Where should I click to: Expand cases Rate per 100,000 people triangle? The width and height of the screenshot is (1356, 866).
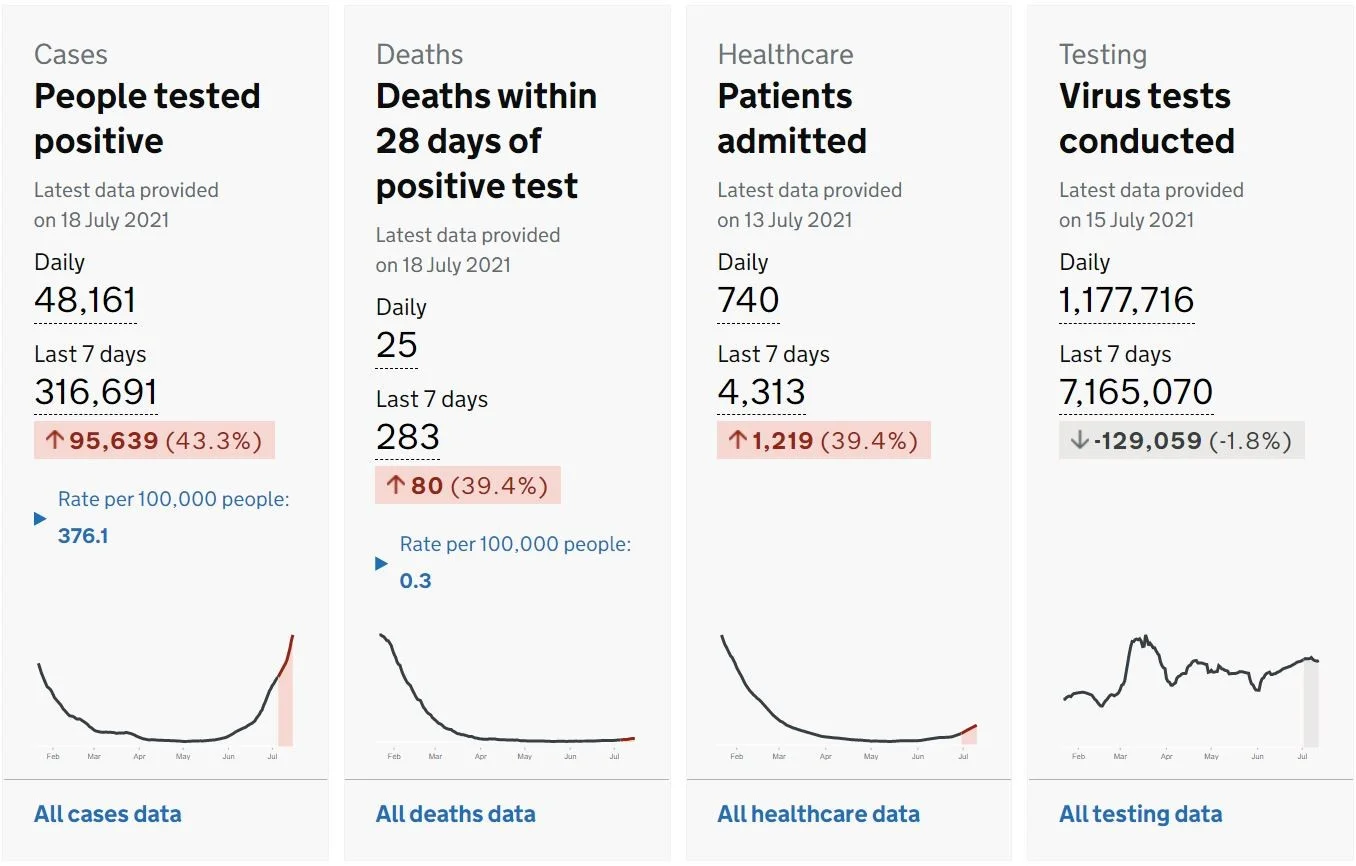coord(40,518)
